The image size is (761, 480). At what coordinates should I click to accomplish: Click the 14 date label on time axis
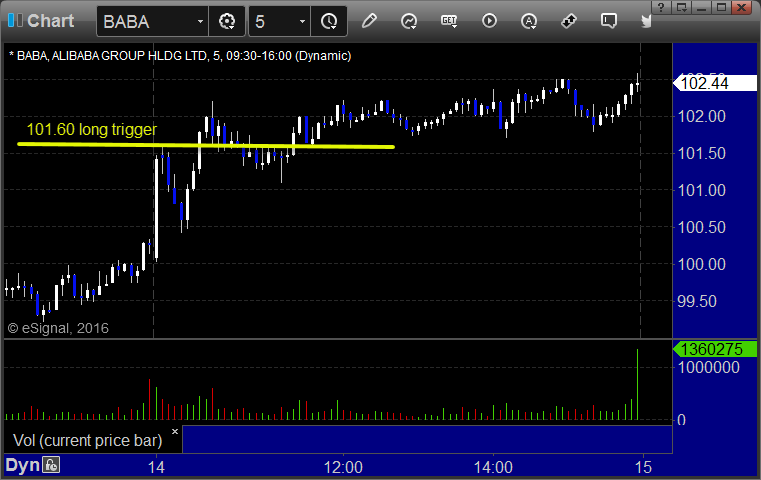pos(156,467)
